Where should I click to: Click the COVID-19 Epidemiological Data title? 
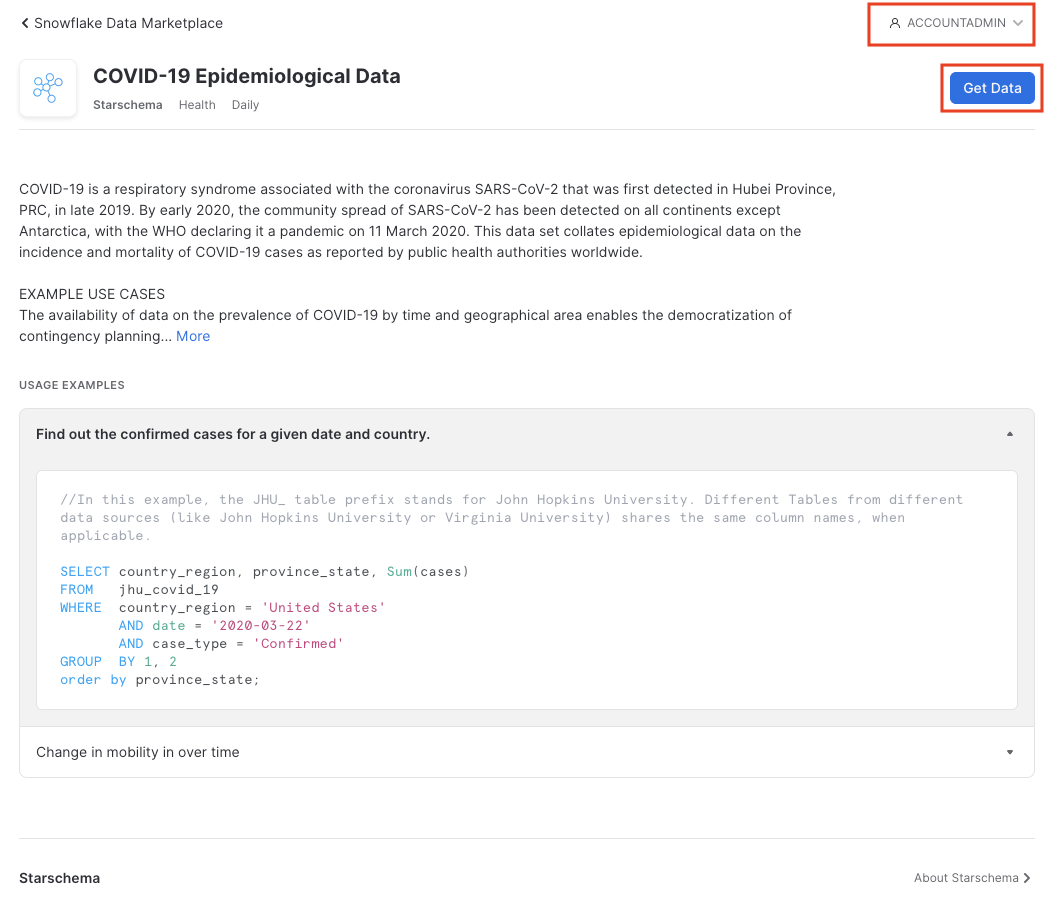pos(246,76)
